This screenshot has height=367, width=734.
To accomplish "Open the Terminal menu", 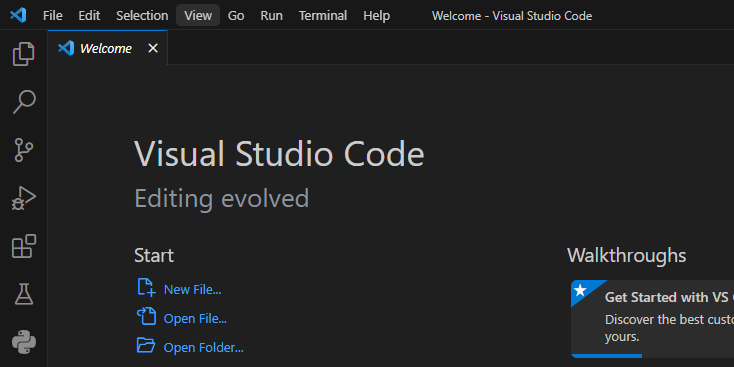I will (323, 15).
